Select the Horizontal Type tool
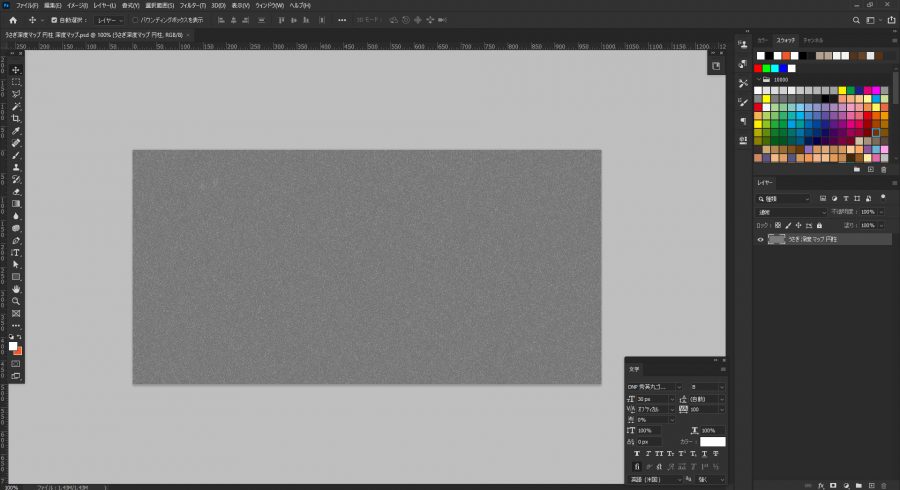Screen dimensions: 900x490 coord(16,252)
